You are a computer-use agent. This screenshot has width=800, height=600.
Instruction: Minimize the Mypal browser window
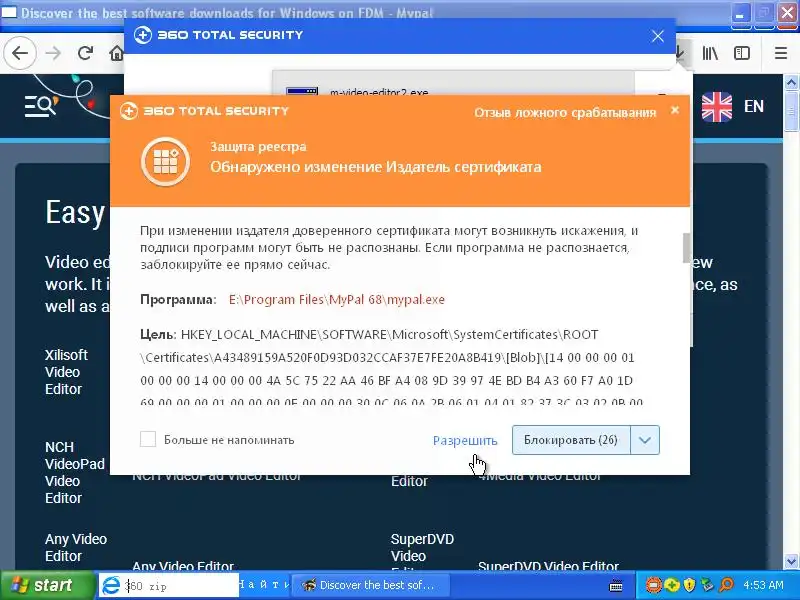pos(740,13)
